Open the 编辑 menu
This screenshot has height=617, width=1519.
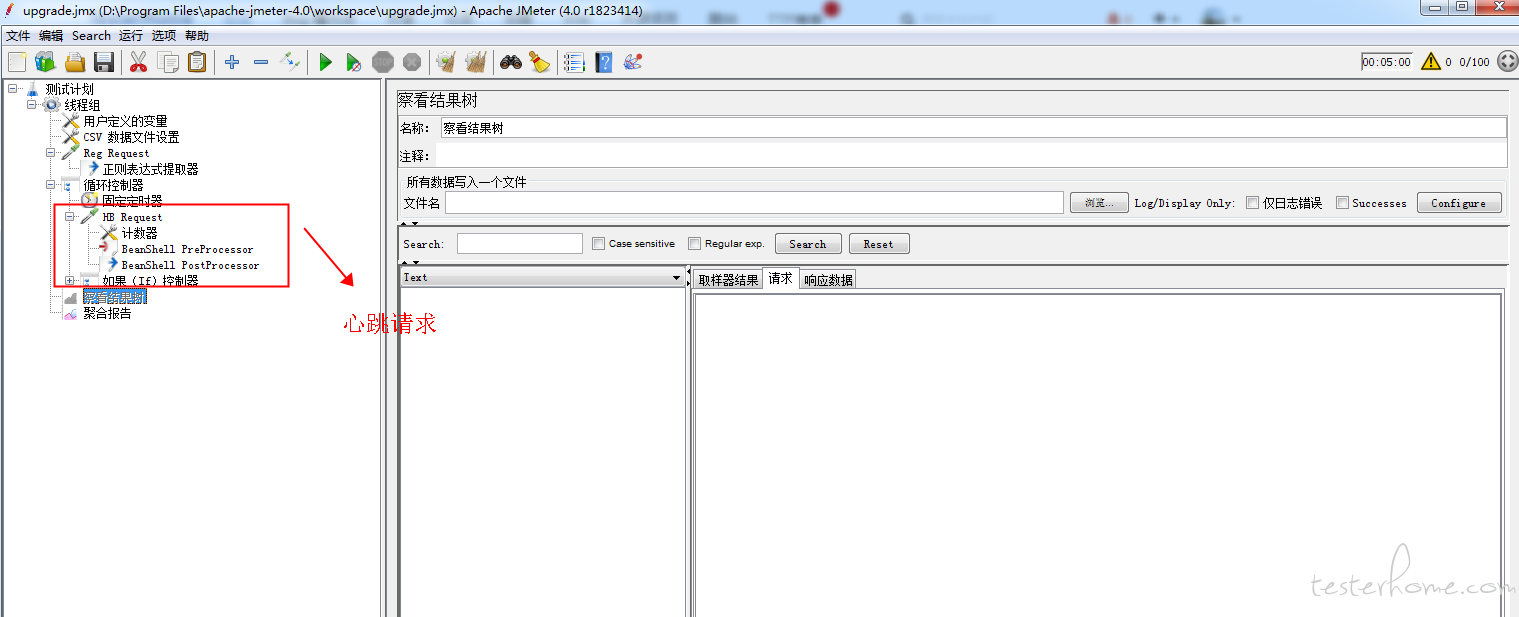click(x=51, y=36)
